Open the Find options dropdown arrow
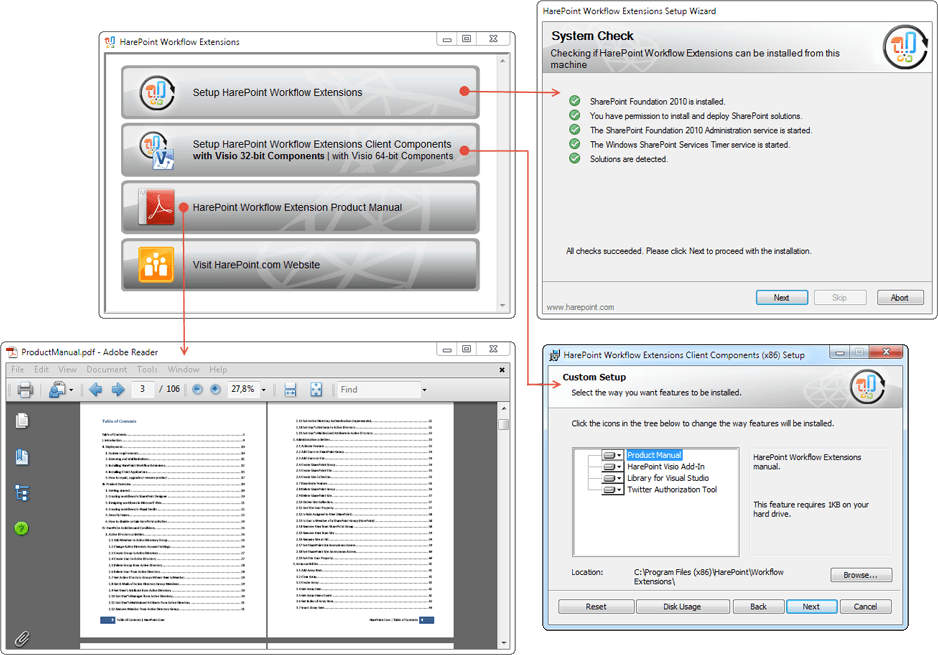 click(424, 390)
